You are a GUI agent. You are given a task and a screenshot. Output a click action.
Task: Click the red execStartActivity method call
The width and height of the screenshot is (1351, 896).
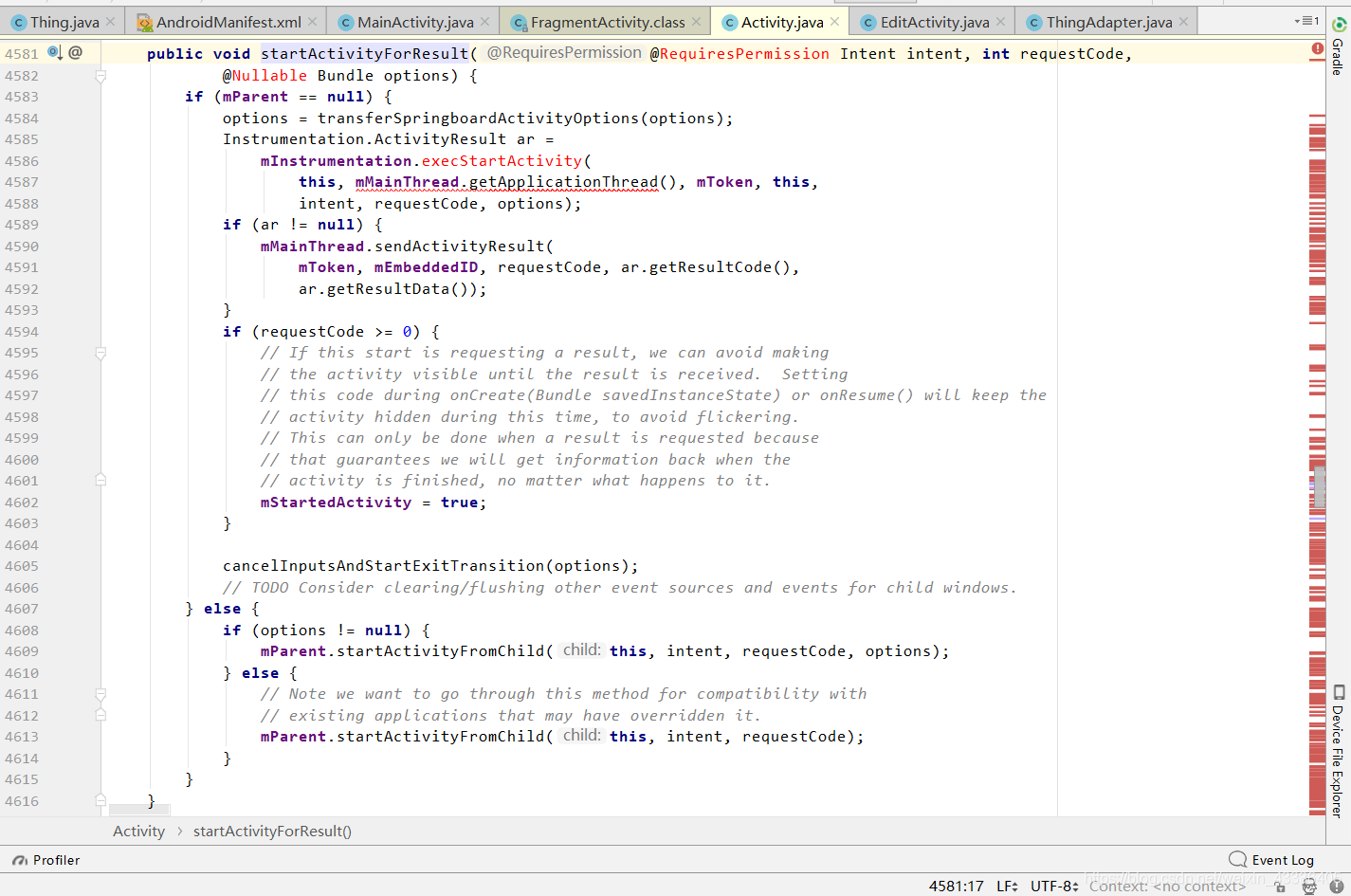click(x=502, y=161)
